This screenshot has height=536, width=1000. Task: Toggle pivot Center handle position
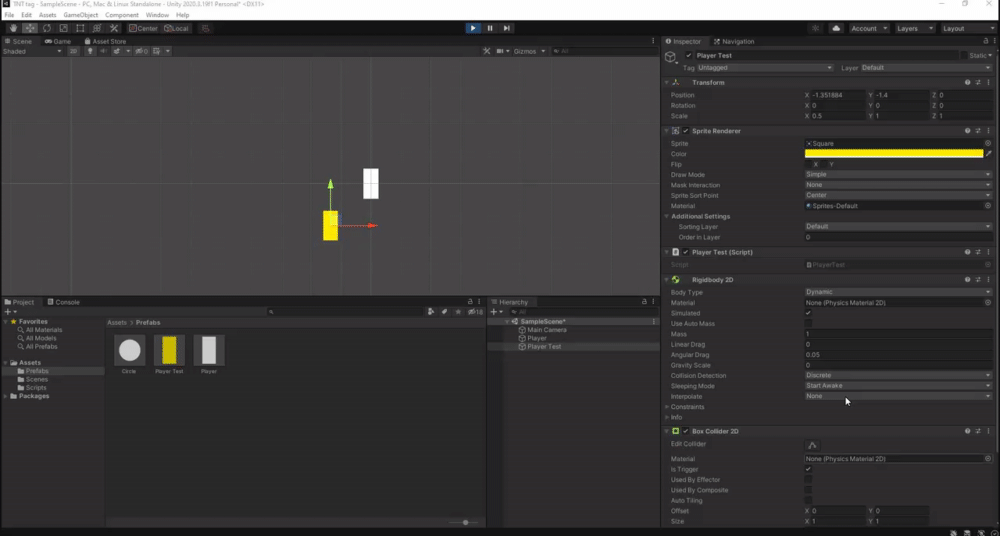(143, 28)
